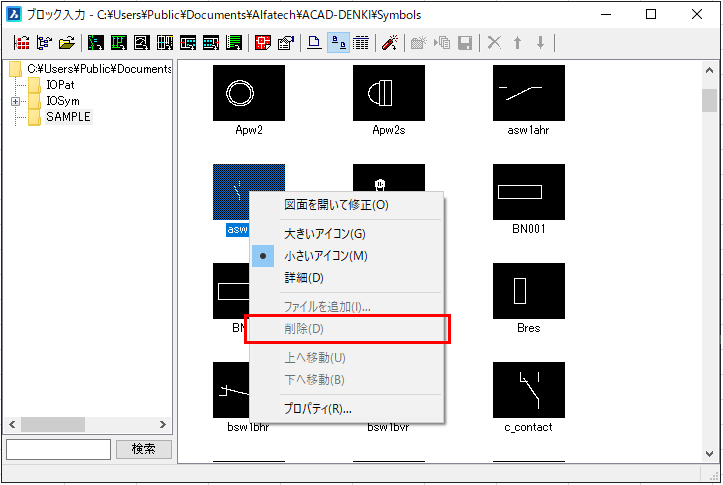Open the properties clipboard toolbar icon

286,43
